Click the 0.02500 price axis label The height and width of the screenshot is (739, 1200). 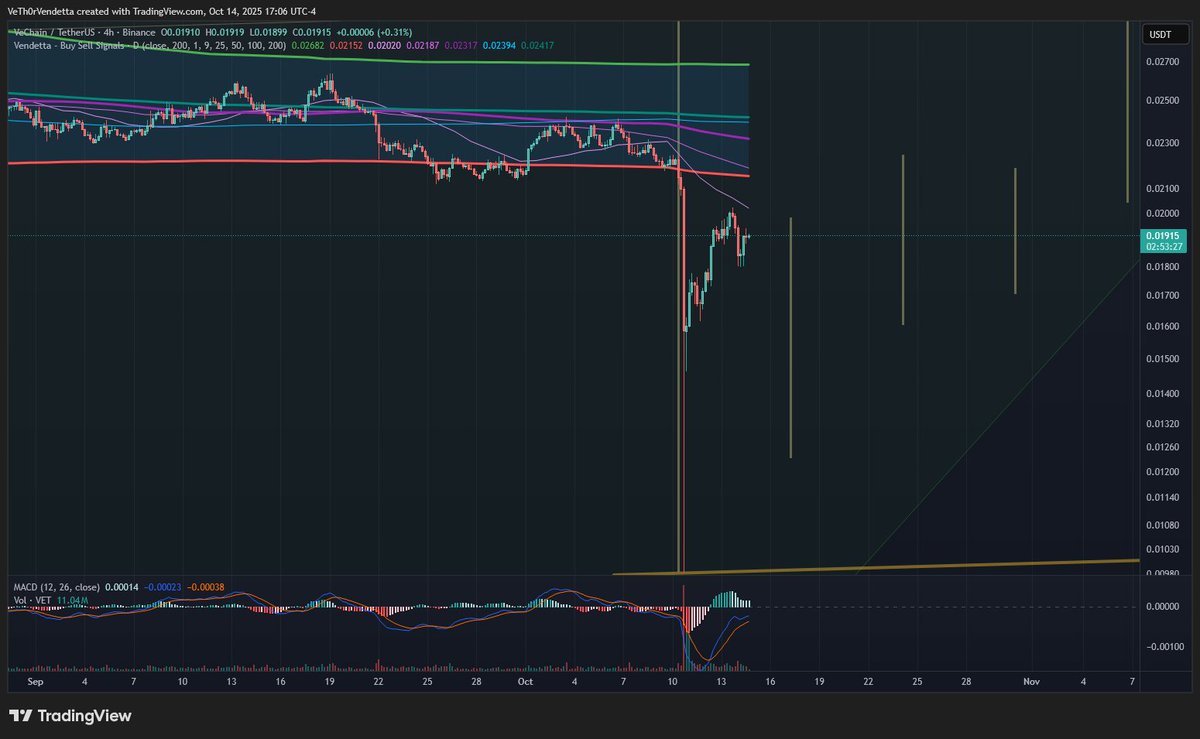1162,101
